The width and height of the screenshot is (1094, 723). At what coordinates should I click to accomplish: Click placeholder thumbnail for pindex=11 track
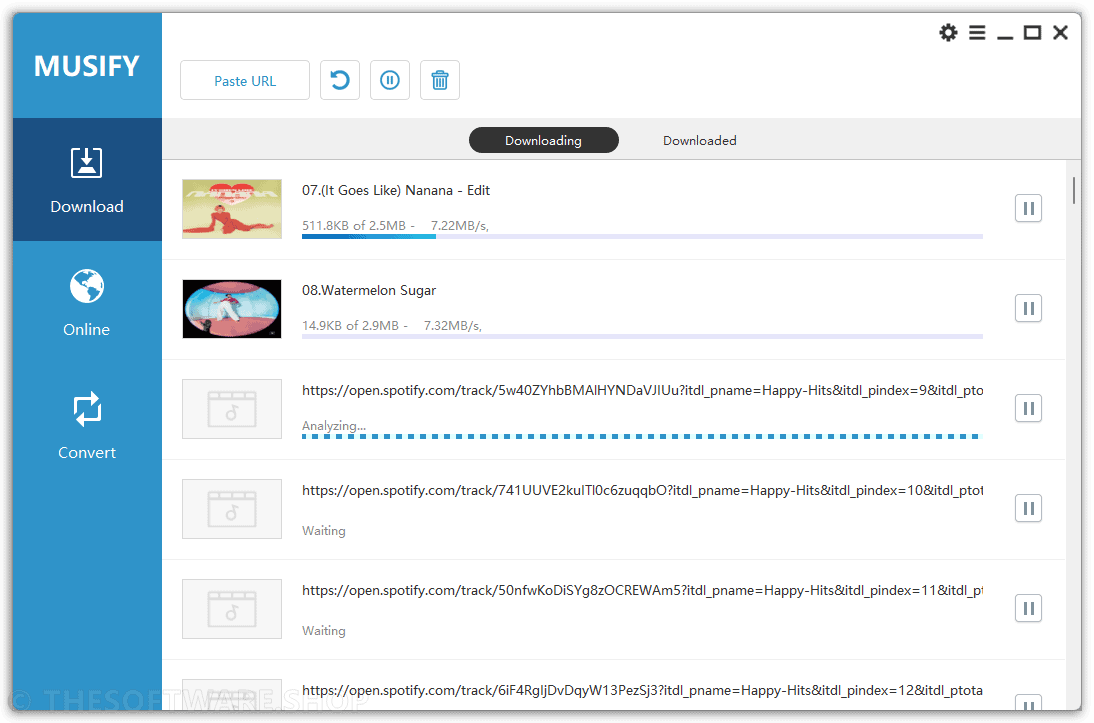[x=232, y=609]
